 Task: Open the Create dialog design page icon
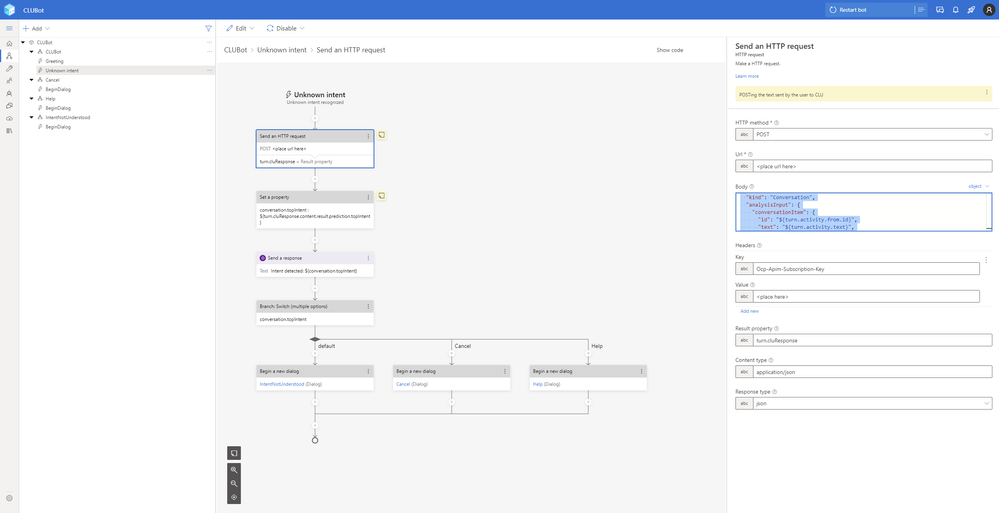(x=9, y=56)
